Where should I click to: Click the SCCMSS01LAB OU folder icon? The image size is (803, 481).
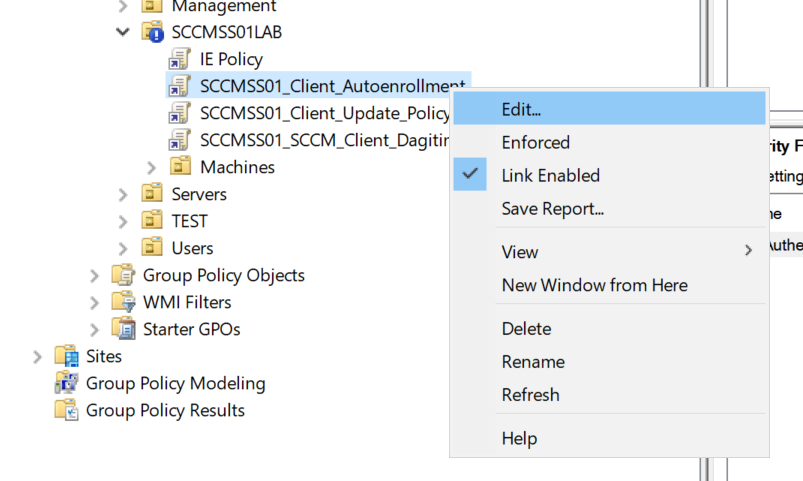click(x=153, y=32)
